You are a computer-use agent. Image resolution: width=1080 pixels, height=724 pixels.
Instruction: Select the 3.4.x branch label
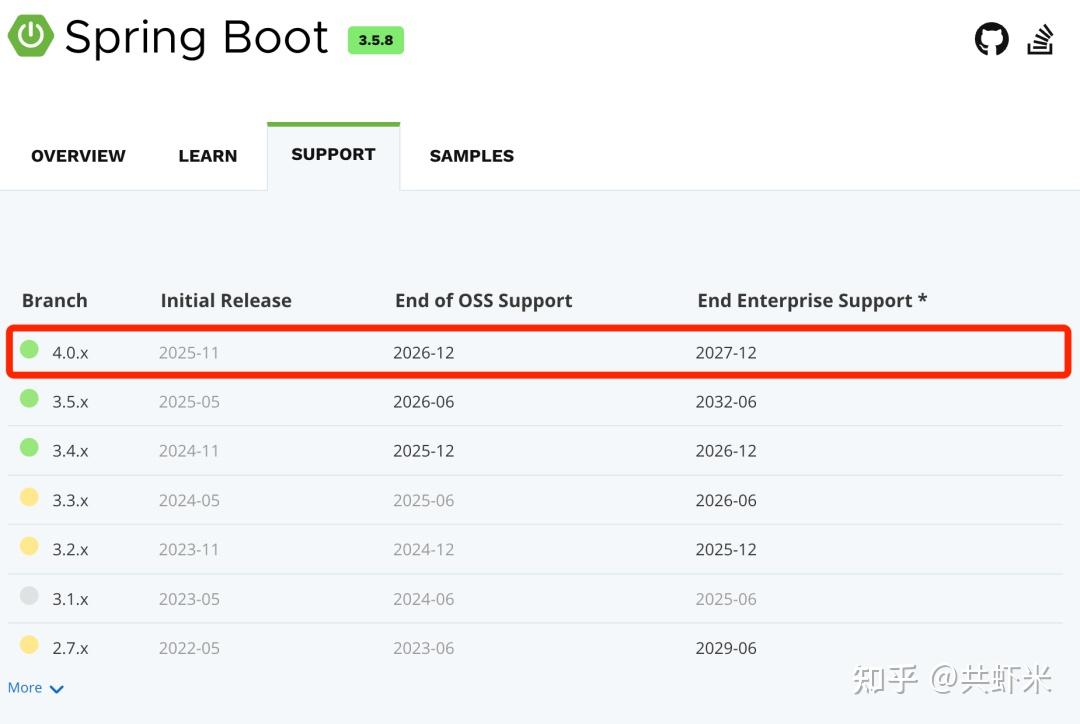click(x=70, y=451)
